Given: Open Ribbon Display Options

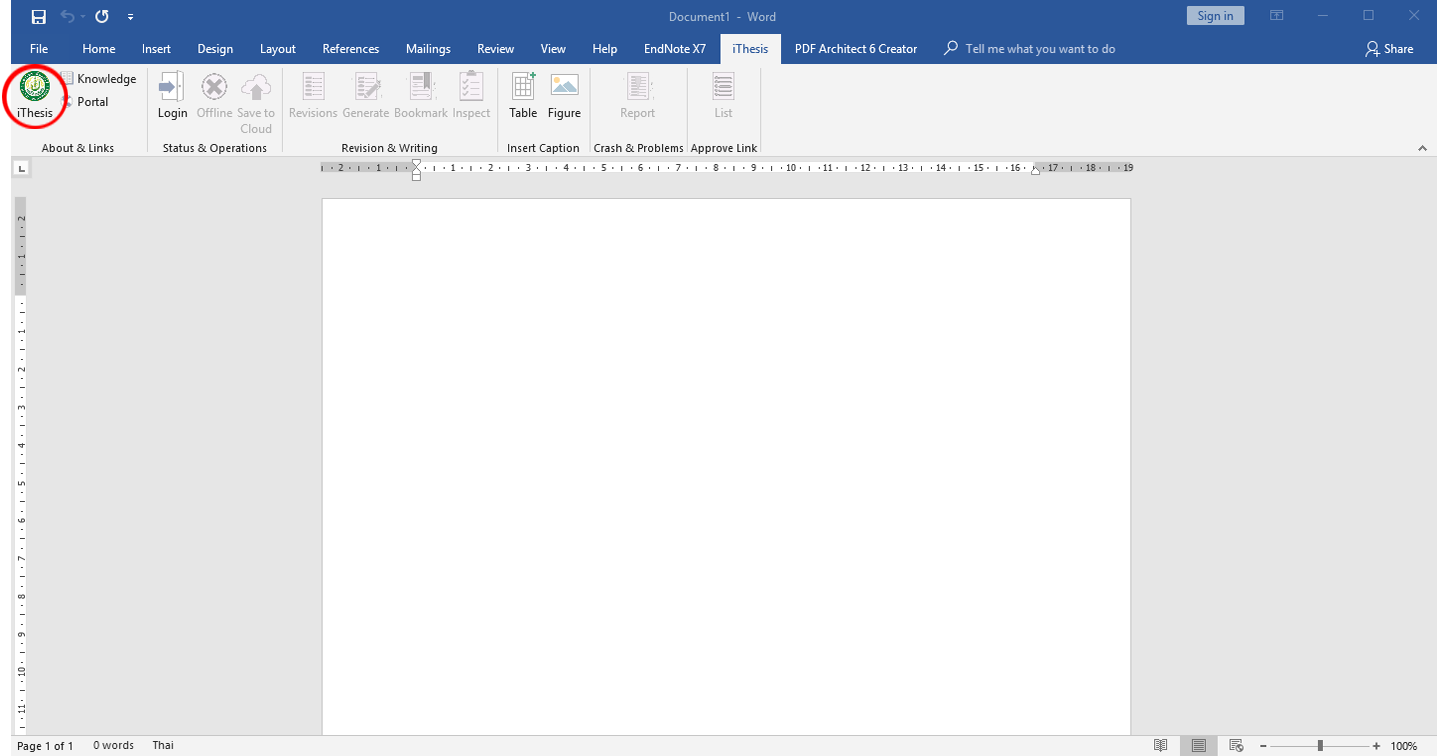Looking at the screenshot, I should point(1277,16).
